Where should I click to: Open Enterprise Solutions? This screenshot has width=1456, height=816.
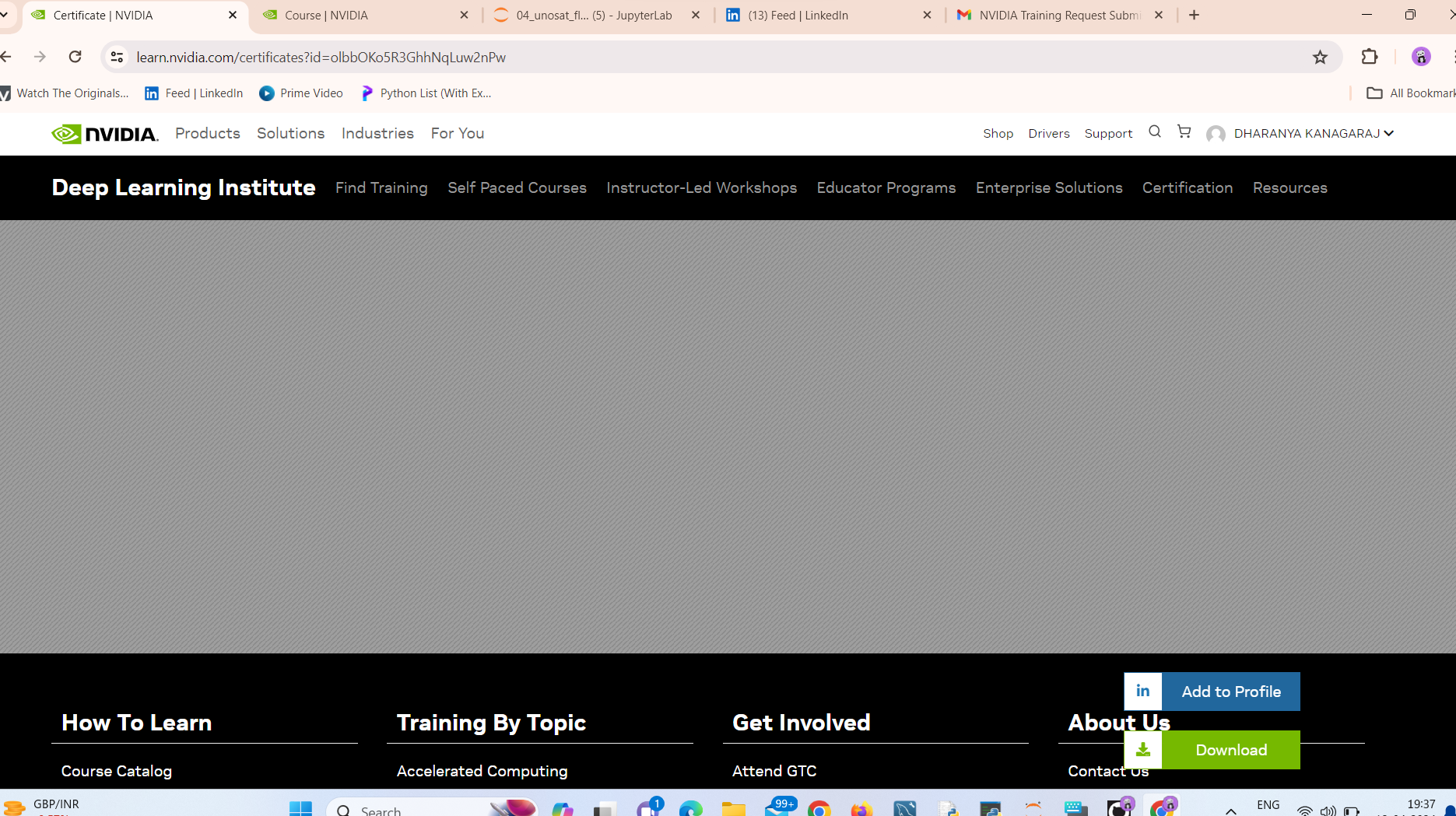pyautogui.click(x=1049, y=187)
